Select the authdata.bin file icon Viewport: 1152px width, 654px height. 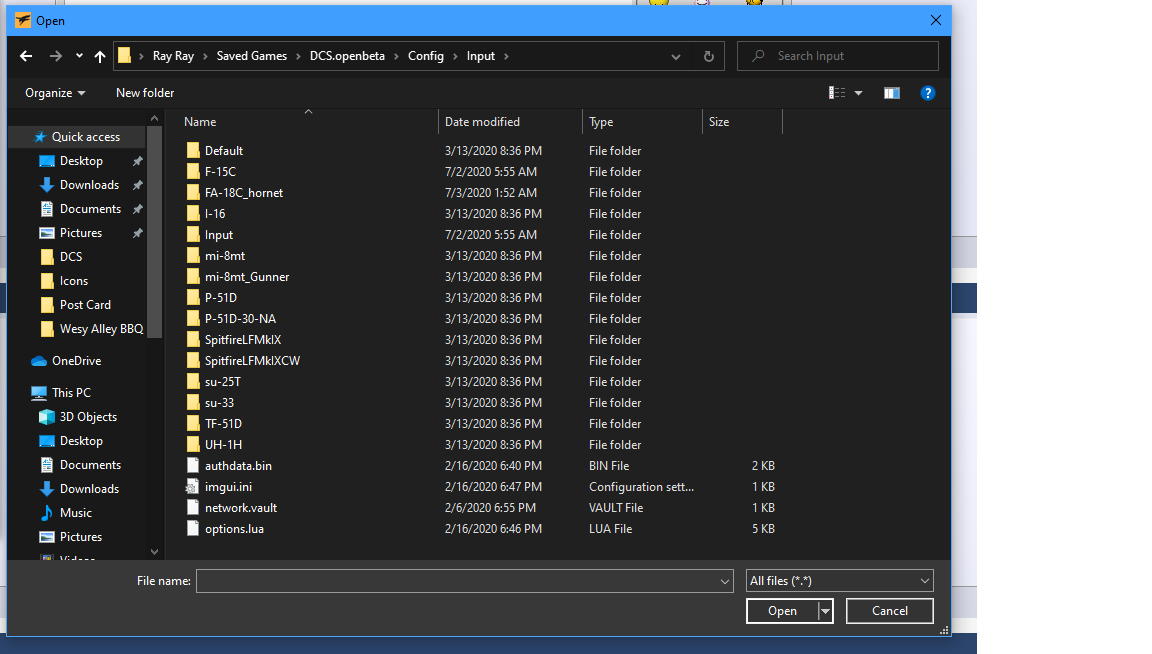[193, 466]
